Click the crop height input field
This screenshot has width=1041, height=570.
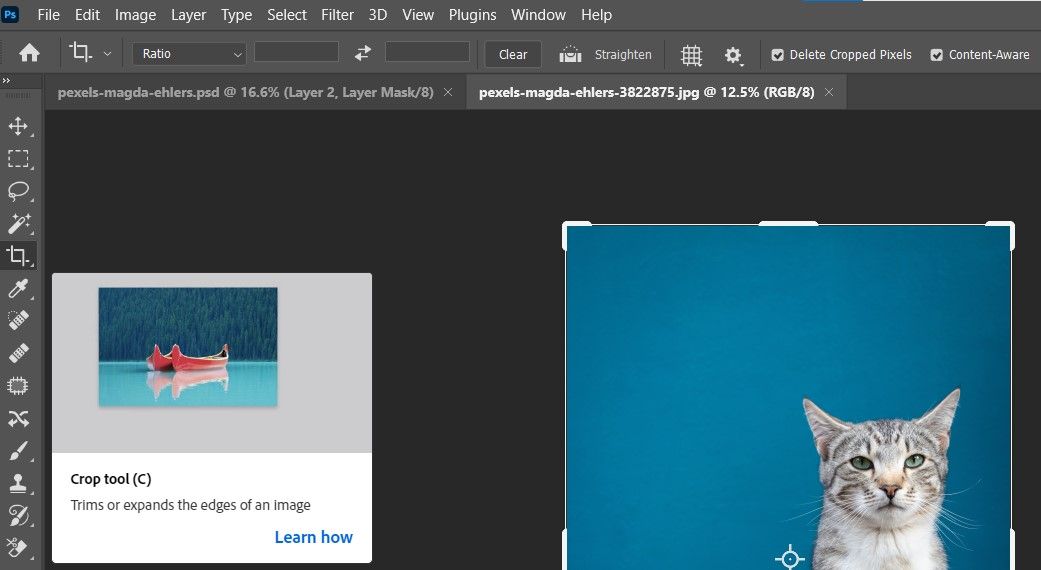[427, 52]
